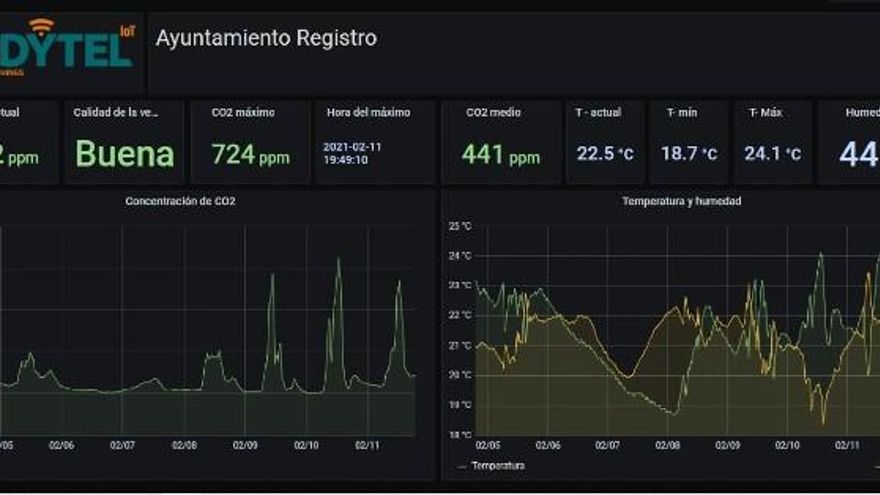The width and height of the screenshot is (880, 495).
Task: Click the 23 °C label on the temperature axis
Action: point(460,286)
